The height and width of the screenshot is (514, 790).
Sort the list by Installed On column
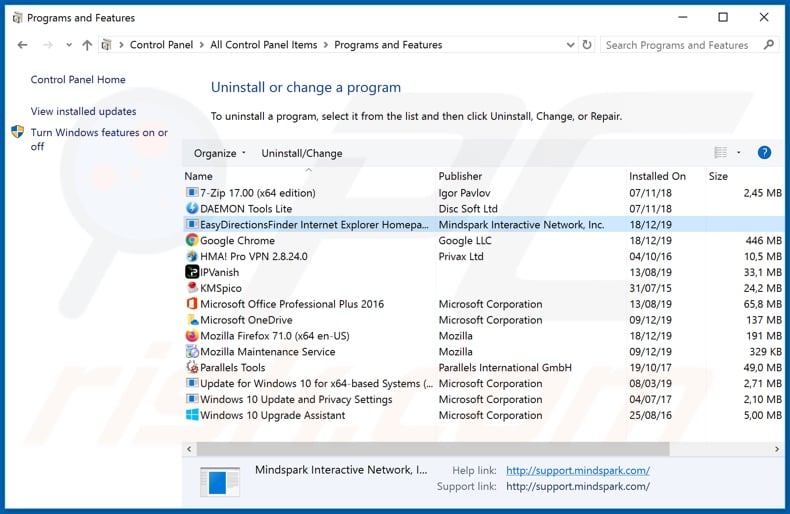(657, 176)
